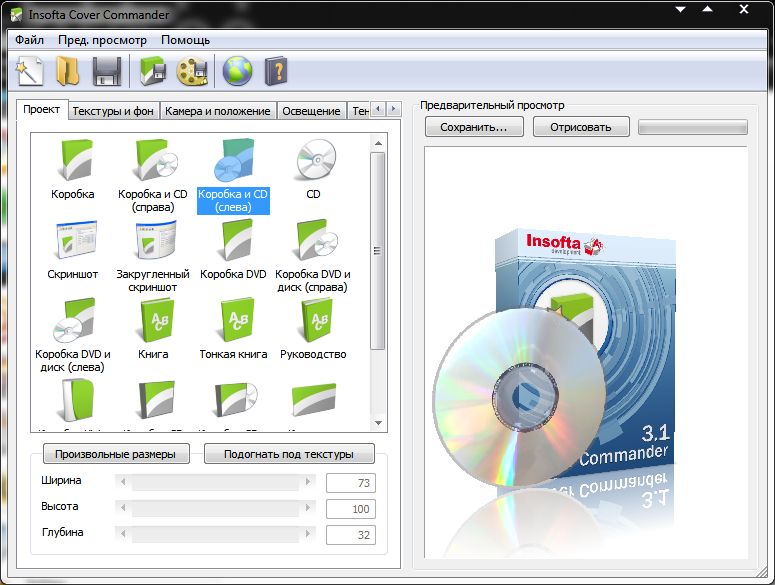Select Закругленный скриншот template
This screenshot has height=585, width=775.
pyautogui.click(x=153, y=256)
